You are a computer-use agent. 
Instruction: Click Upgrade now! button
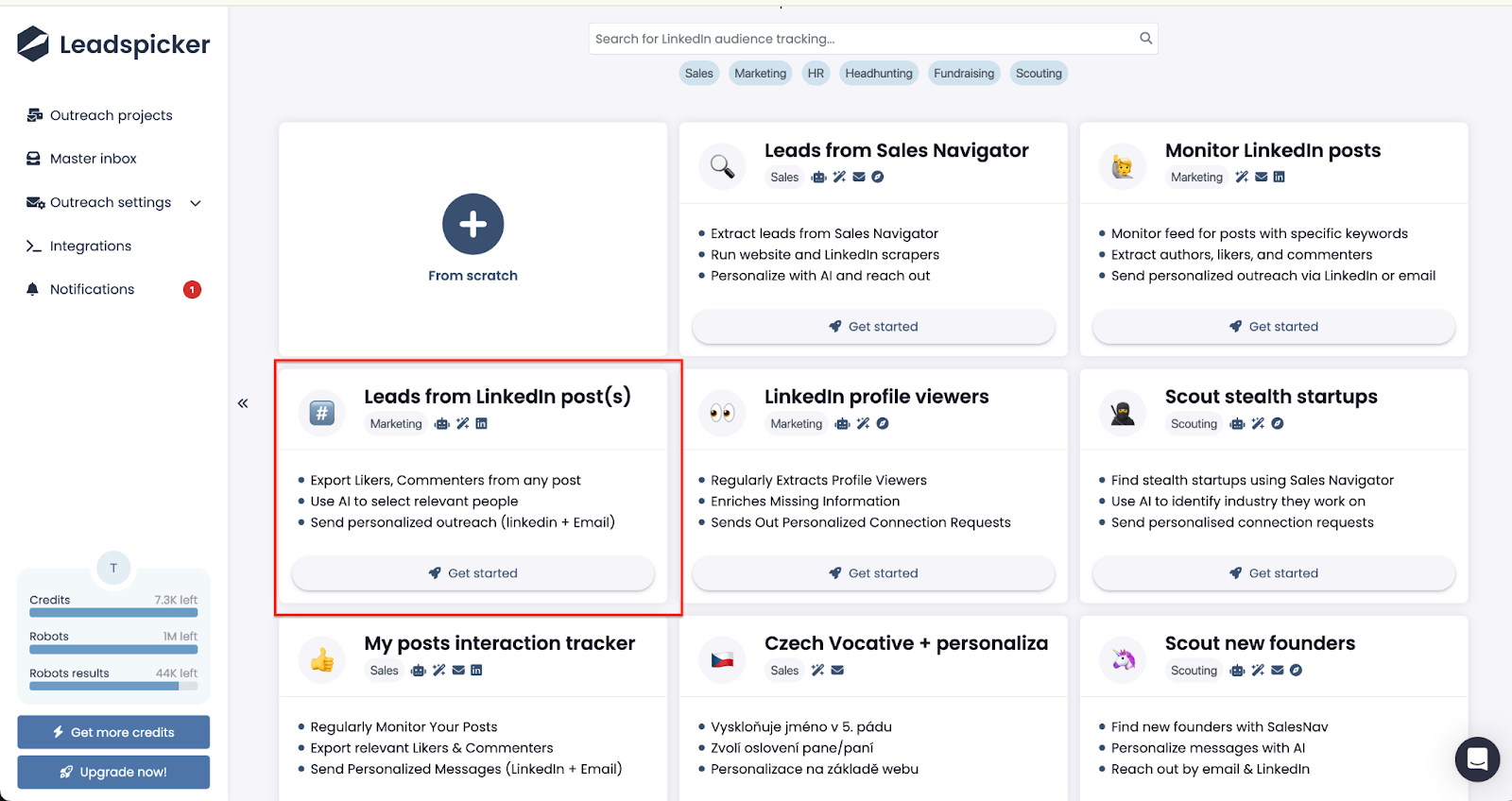(113, 772)
